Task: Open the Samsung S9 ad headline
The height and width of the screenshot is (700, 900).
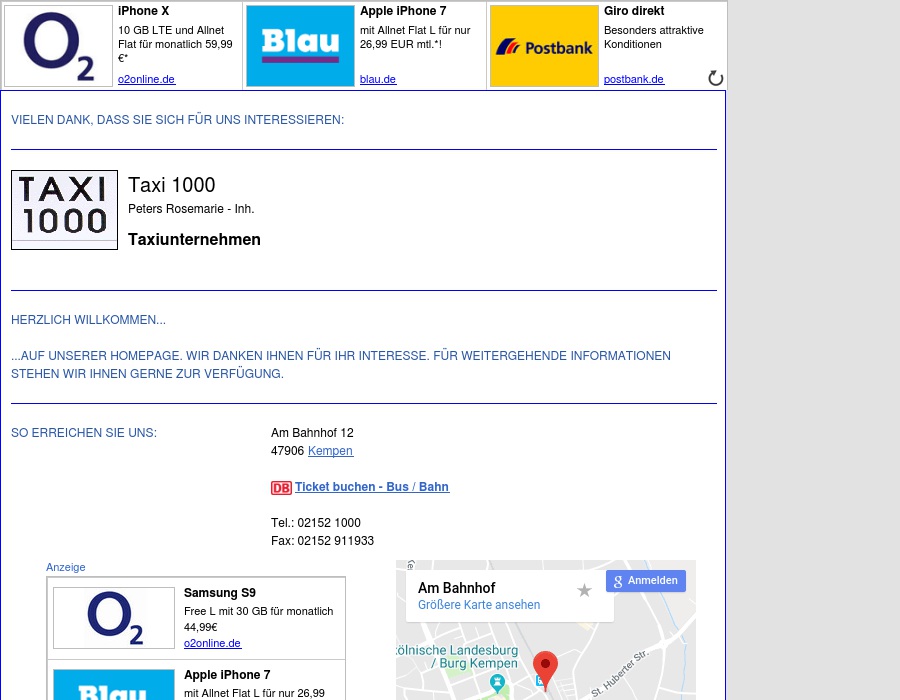Action: point(219,593)
